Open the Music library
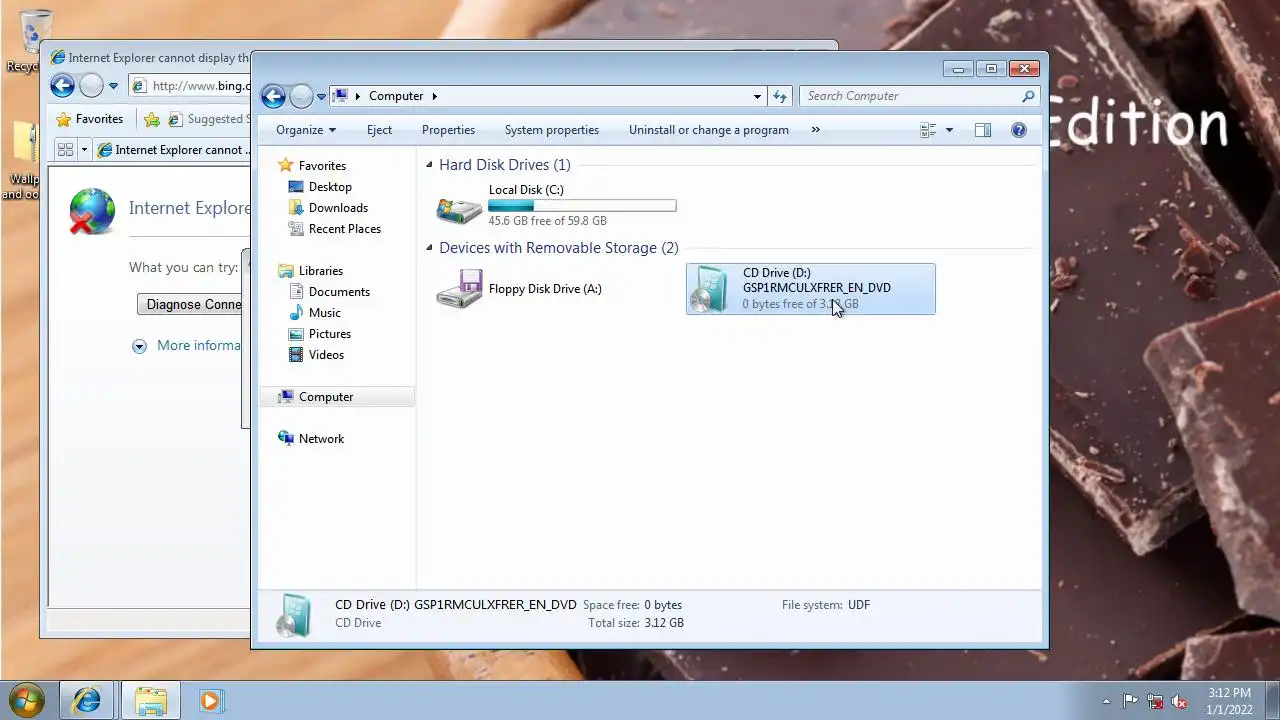The image size is (1280, 720). [325, 313]
